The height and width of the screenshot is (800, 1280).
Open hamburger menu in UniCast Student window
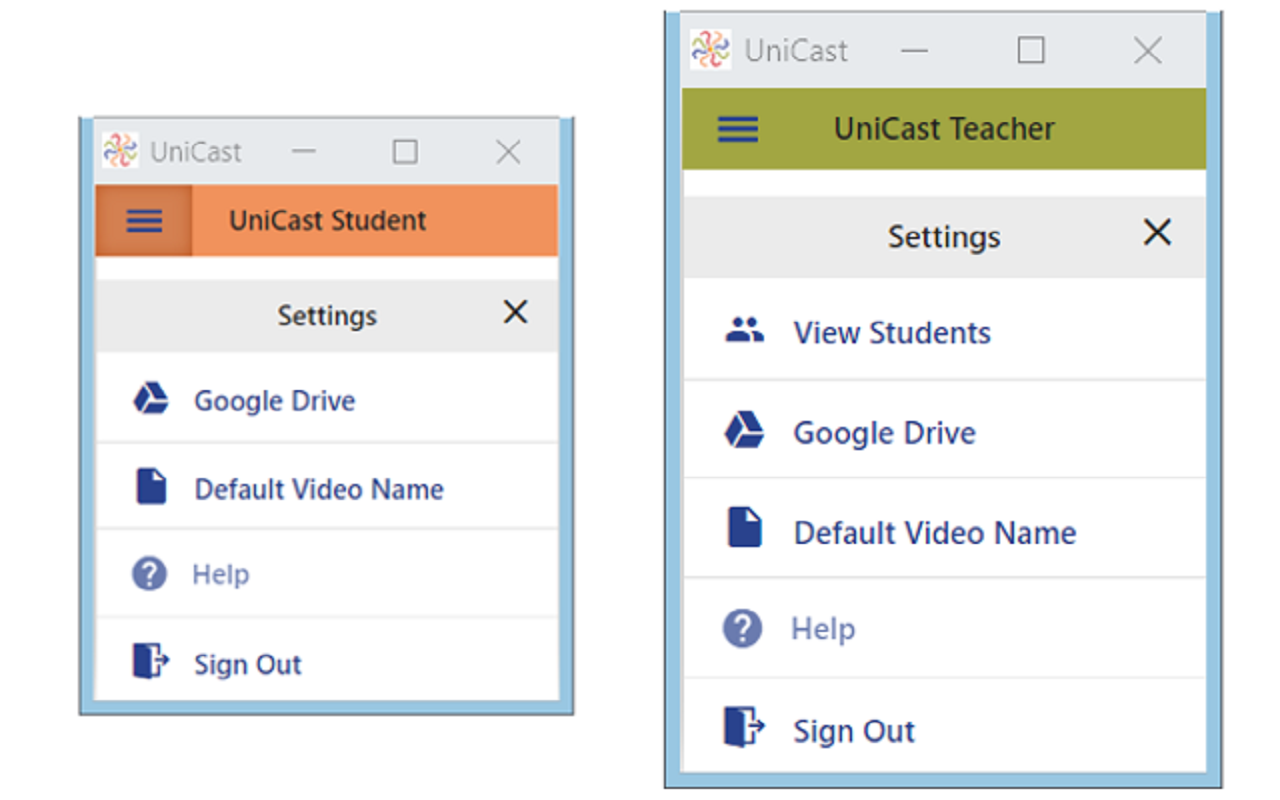point(144,220)
